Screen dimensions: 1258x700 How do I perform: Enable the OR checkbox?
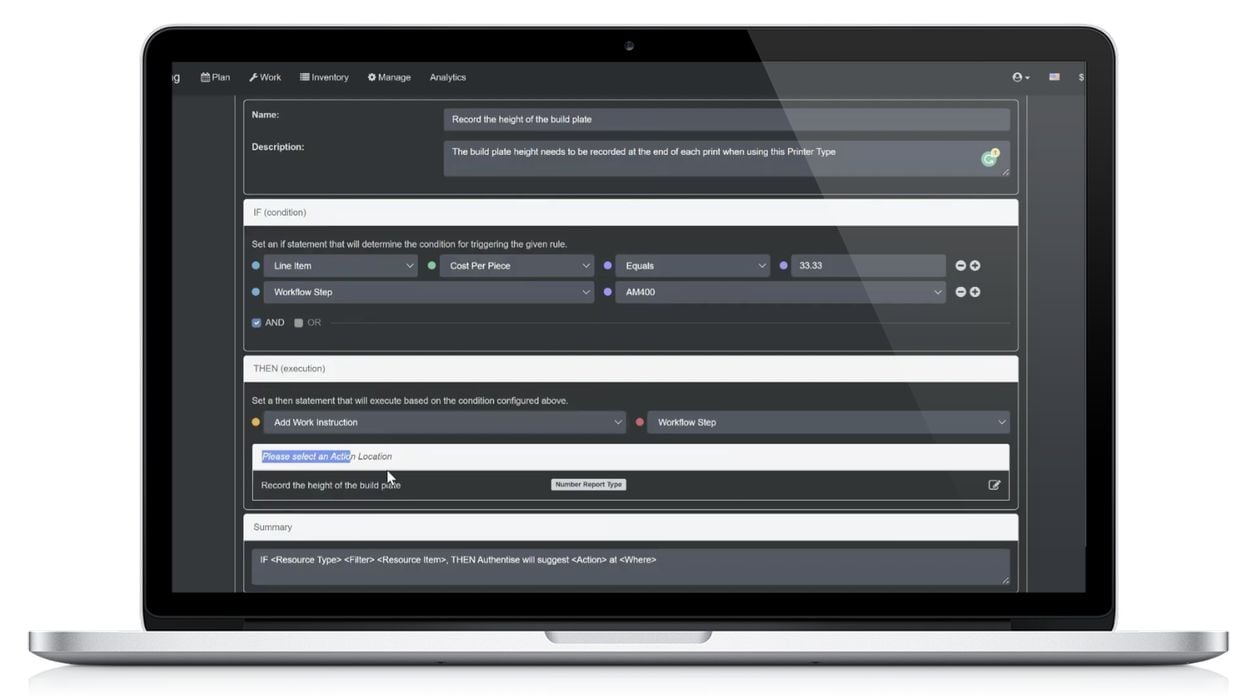(x=299, y=323)
